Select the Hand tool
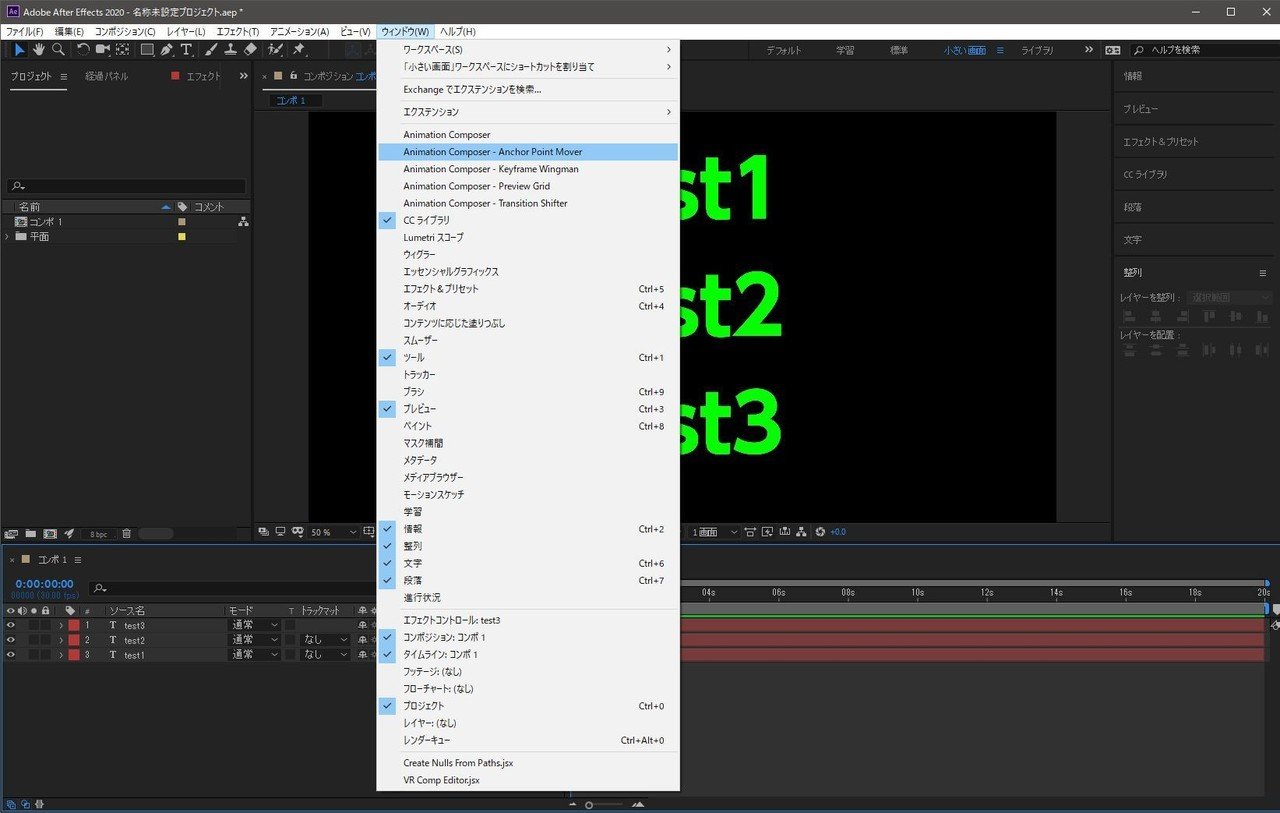1280x813 pixels. tap(39, 49)
